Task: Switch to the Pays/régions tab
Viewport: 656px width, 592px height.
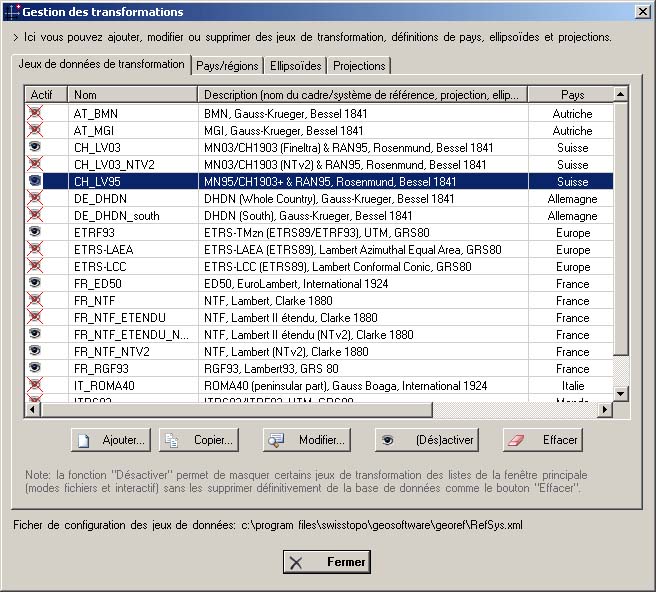Action: 226,66
